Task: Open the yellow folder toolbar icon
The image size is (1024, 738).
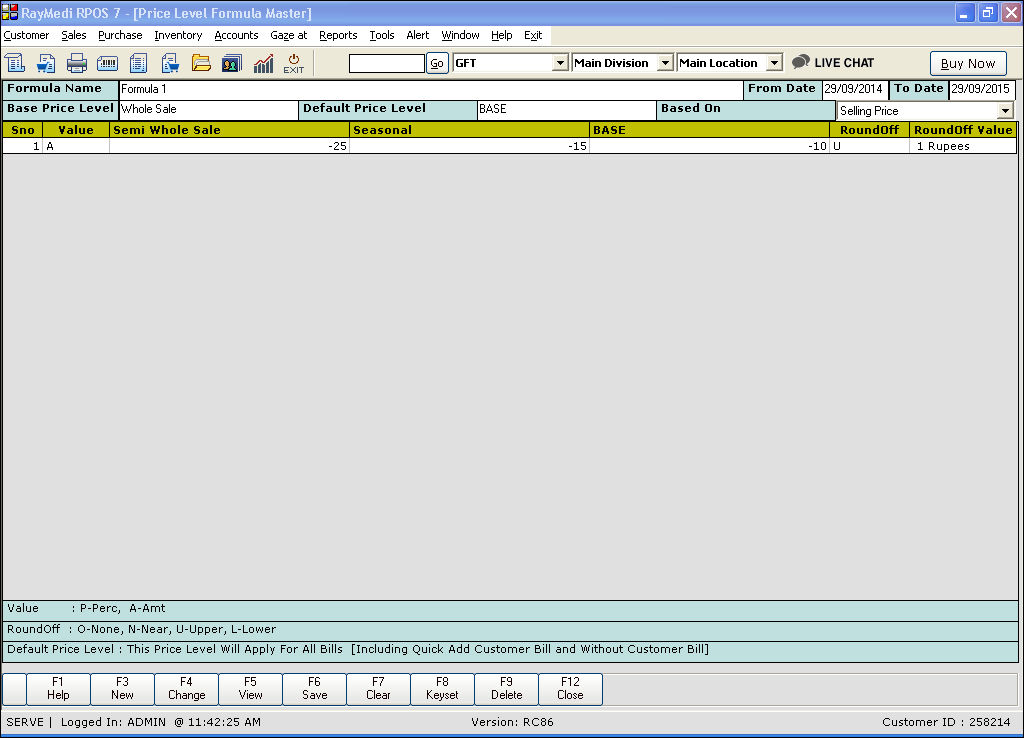Action: (x=201, y=63)
